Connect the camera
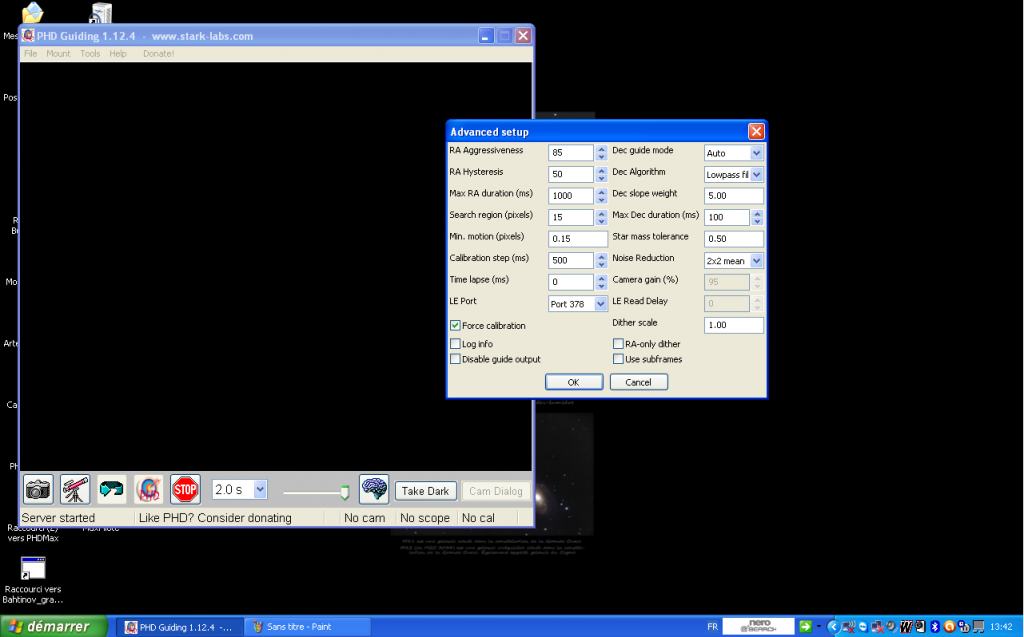This screenshot has width=1024, height=637. click(x=37, y=489)
